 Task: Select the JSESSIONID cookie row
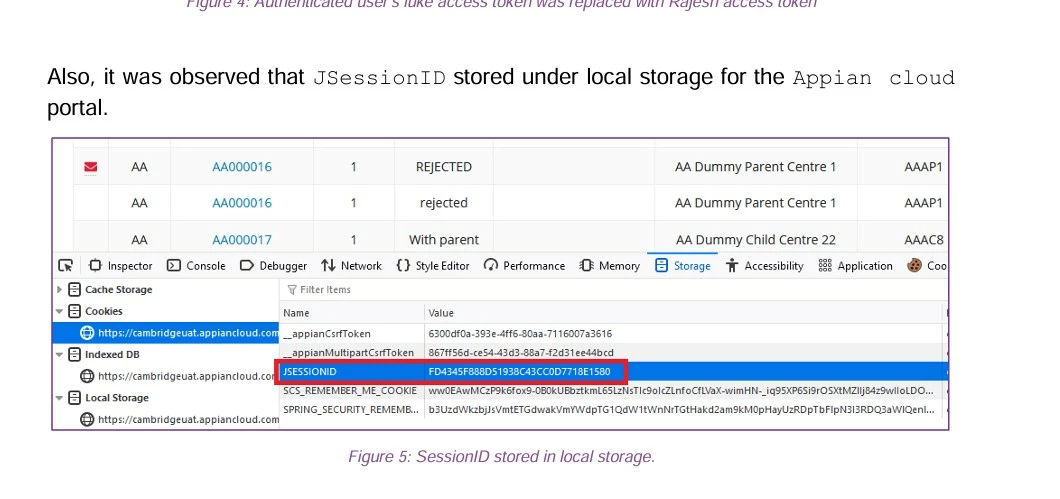612,372
